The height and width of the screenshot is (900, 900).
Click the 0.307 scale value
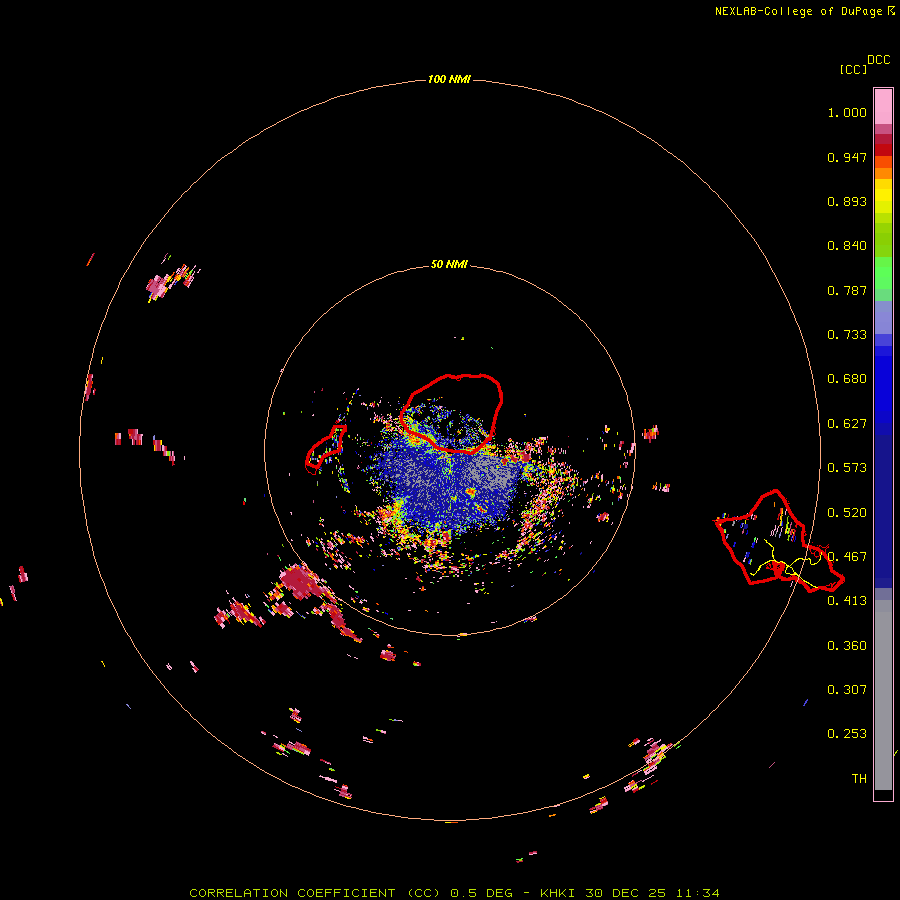point(847,690)
